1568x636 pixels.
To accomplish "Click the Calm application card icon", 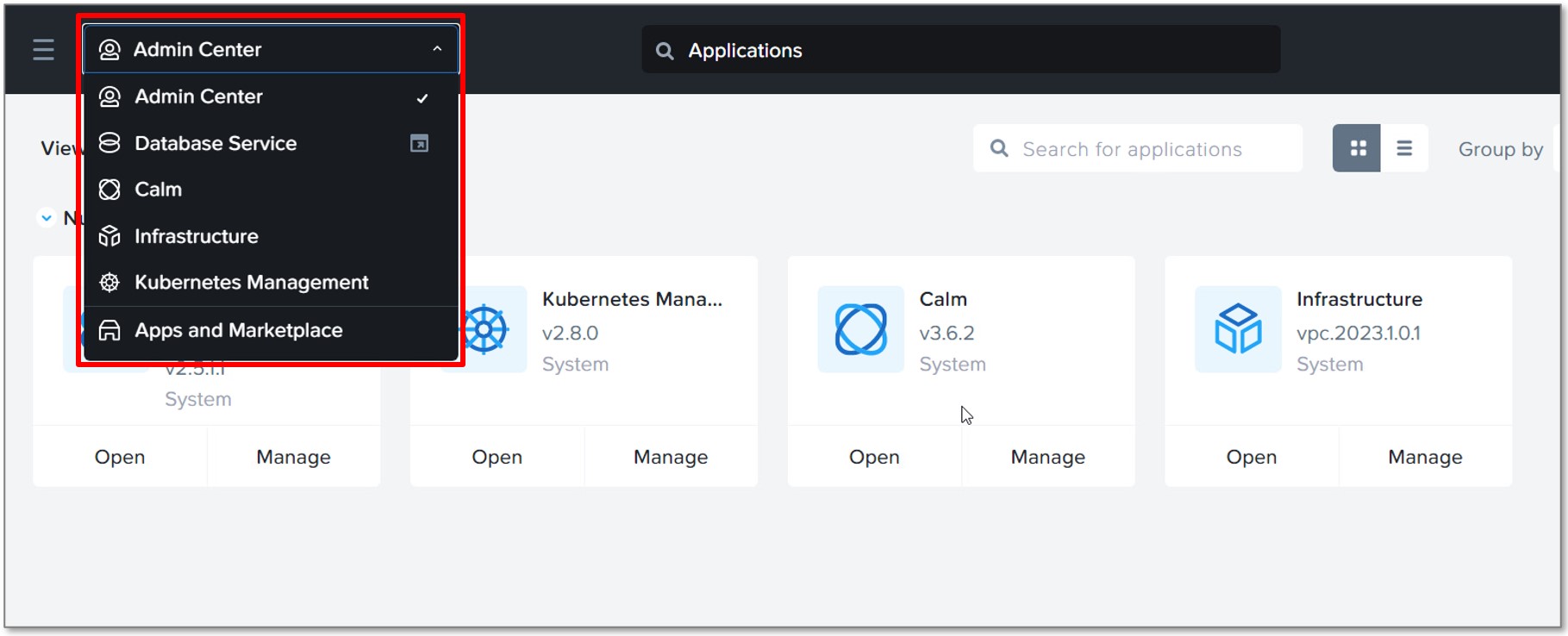I will tap(860, 329).
